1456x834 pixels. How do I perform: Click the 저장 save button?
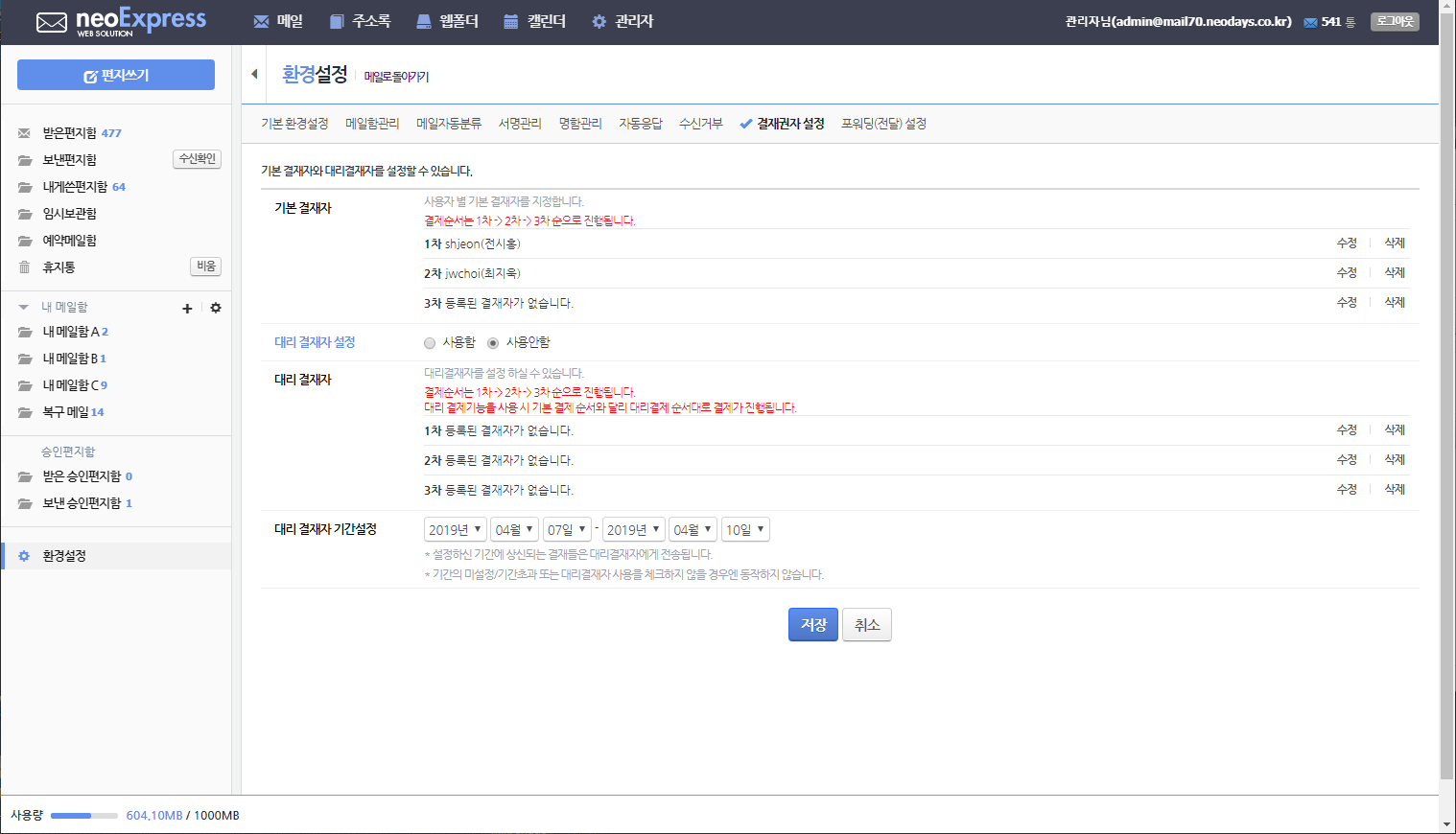(813, 625)
